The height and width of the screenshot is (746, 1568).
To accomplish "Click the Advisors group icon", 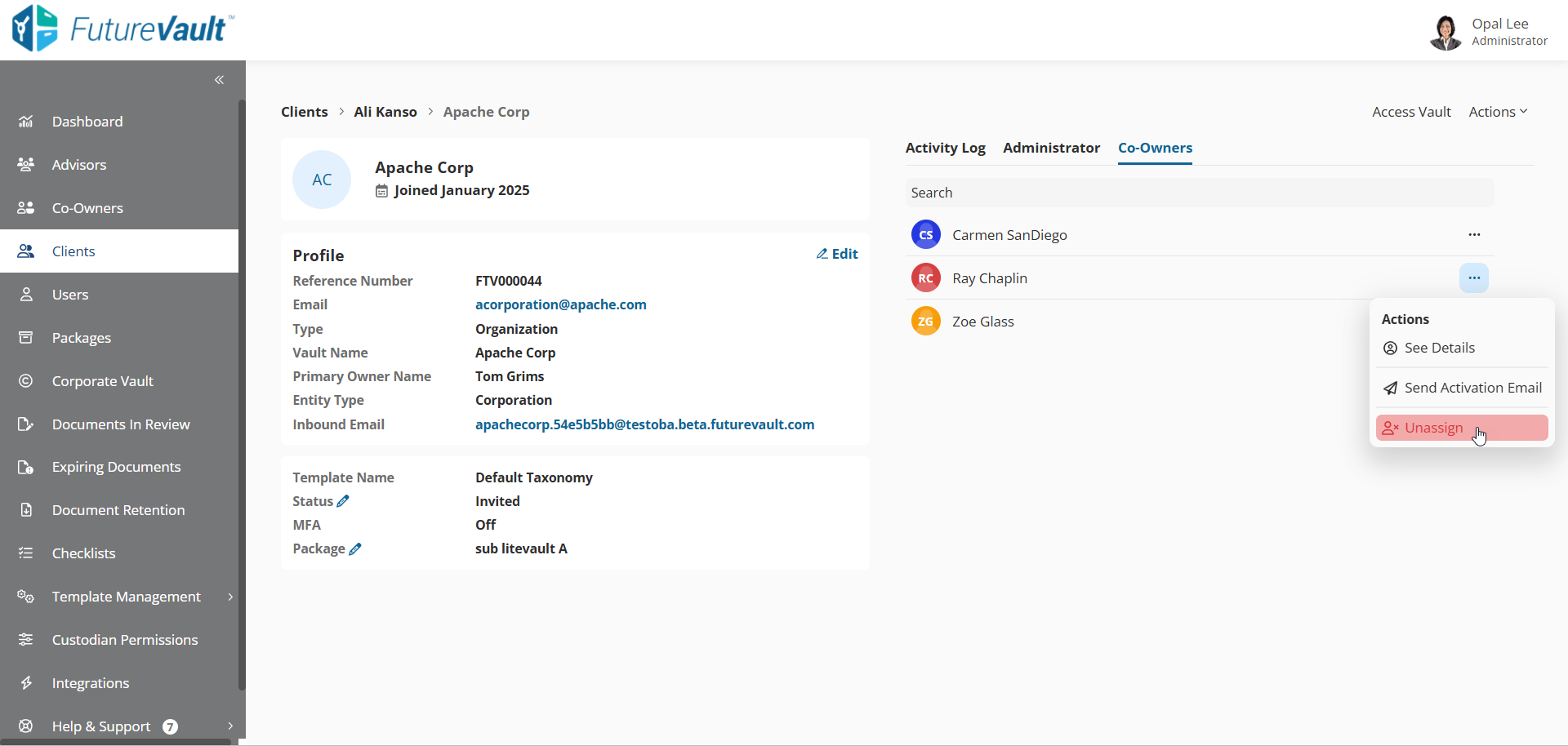I will (26, 165).
